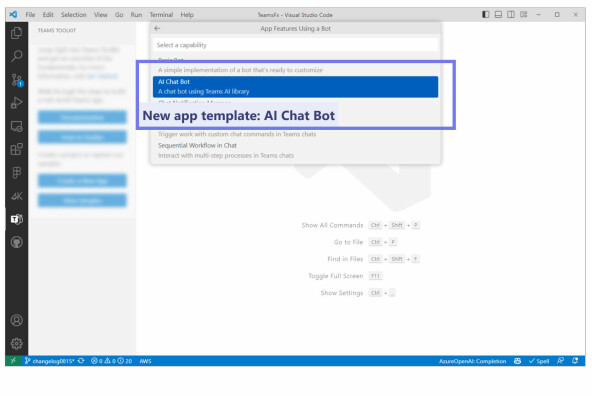Viewport: 592px width, 396px height.
Task: Click the first blue button in Teams Toolkit panel
Action: pos(82,117)
